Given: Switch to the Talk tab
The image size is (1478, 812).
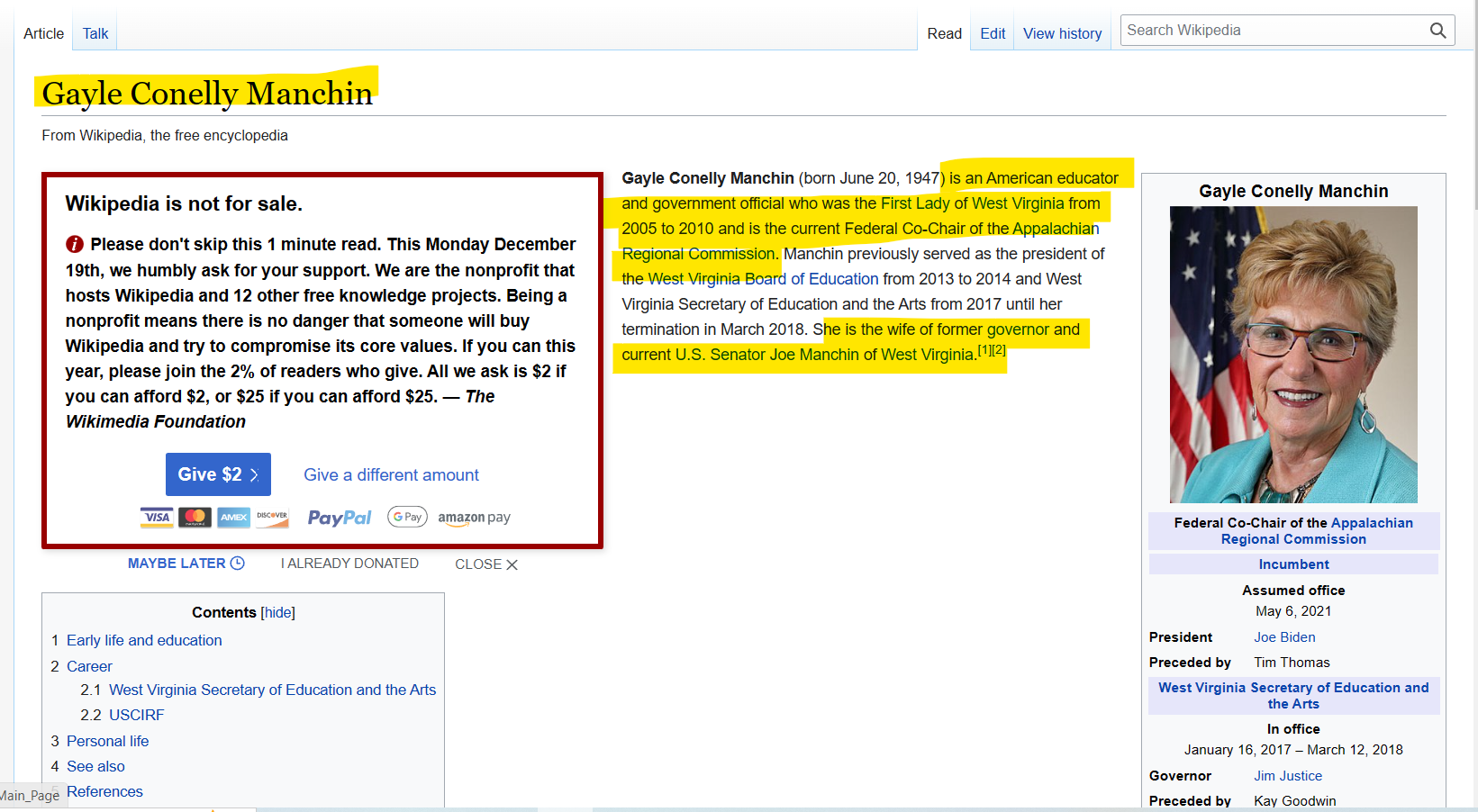Looking at the screenshot, I should click(95, 33).
